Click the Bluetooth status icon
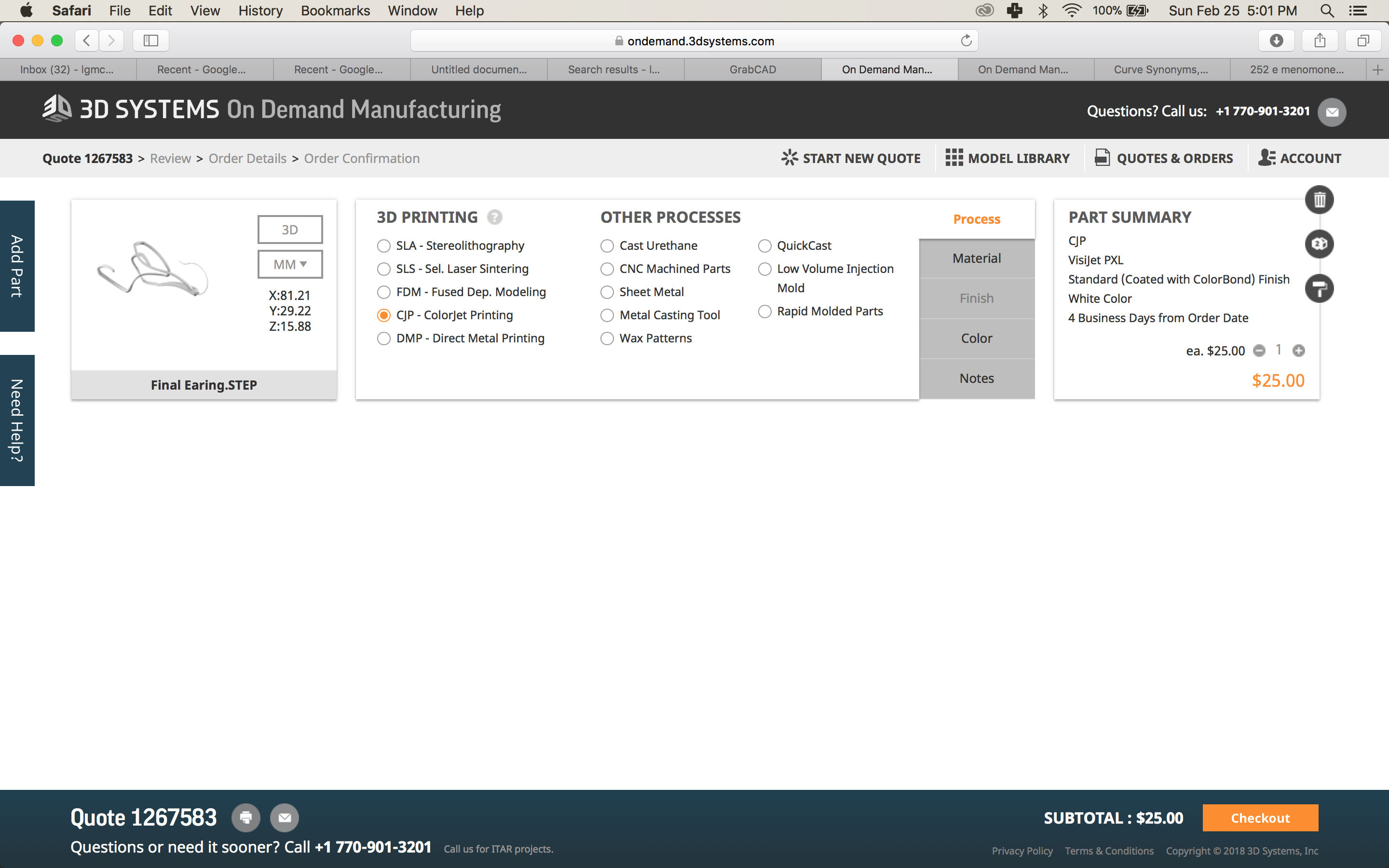Viewport: 1389px width, 868px height. pos(1043,10)
